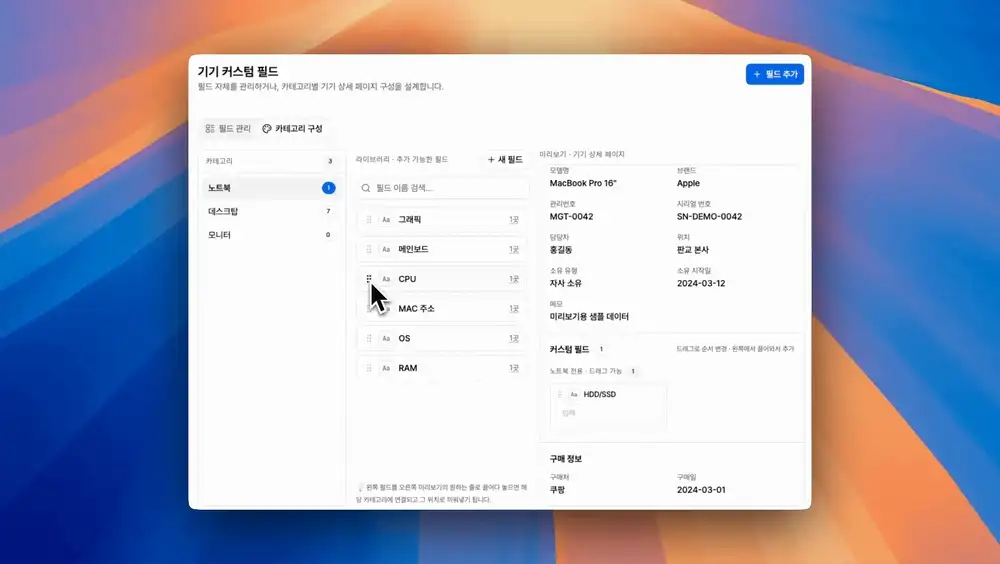The height and width of the screenshot is (564, 1000).
Task: Click the blue 필드 추가 button
Action: (775, 74)
